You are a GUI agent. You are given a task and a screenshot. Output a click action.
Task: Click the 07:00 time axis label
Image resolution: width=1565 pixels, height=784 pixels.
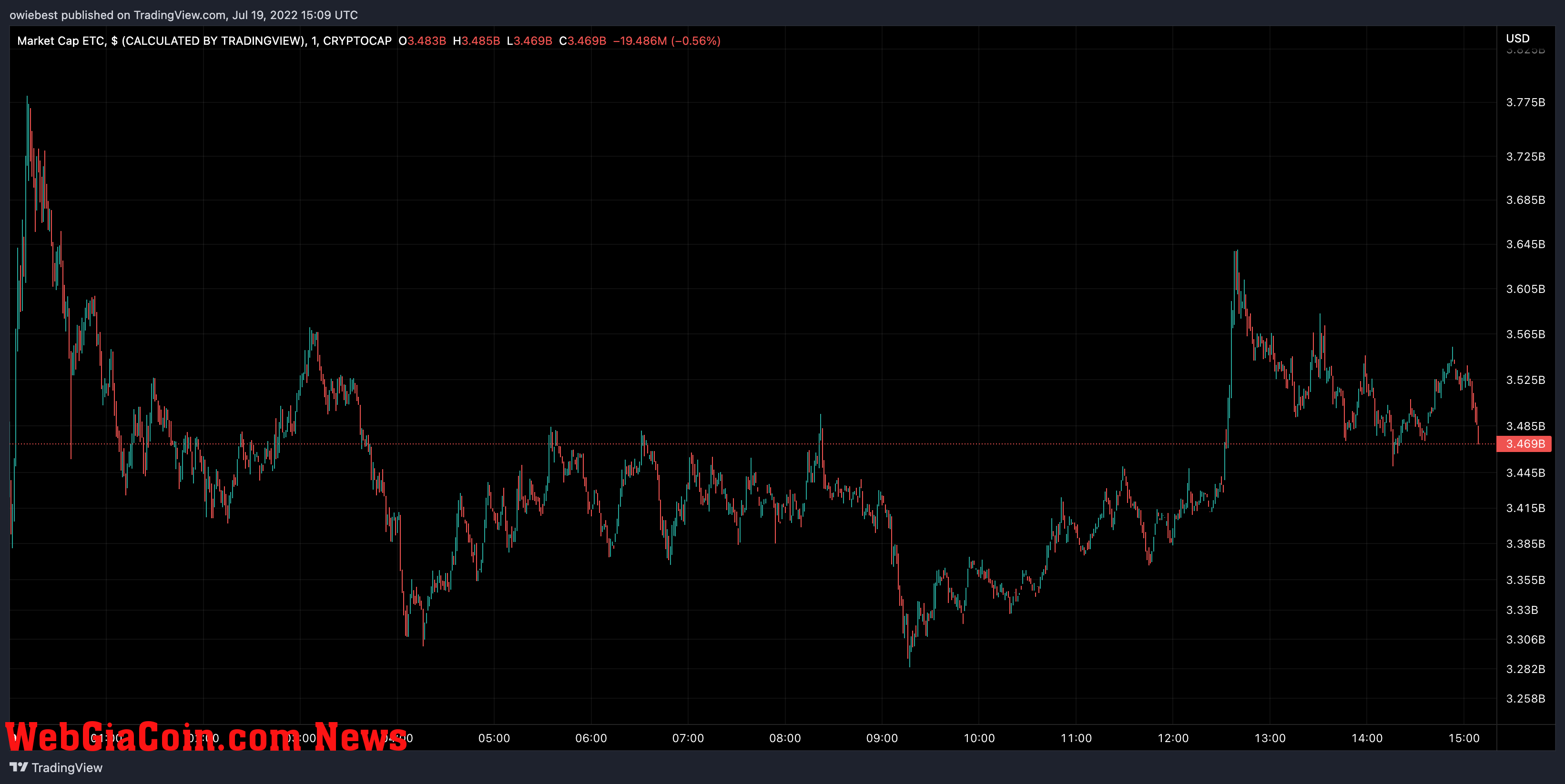coord(688,738)
